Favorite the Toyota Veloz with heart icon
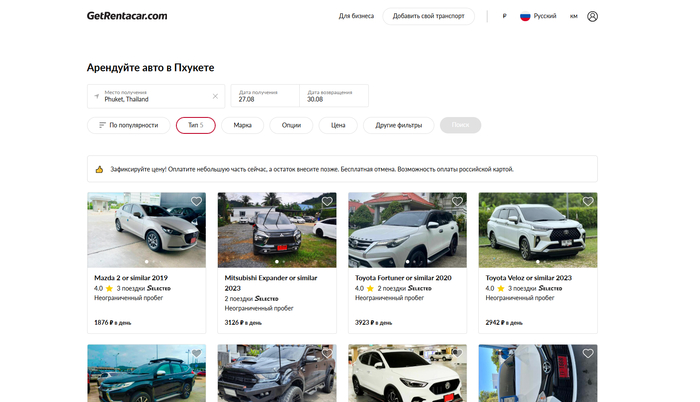The image size is (700, 402). [588, 201]
